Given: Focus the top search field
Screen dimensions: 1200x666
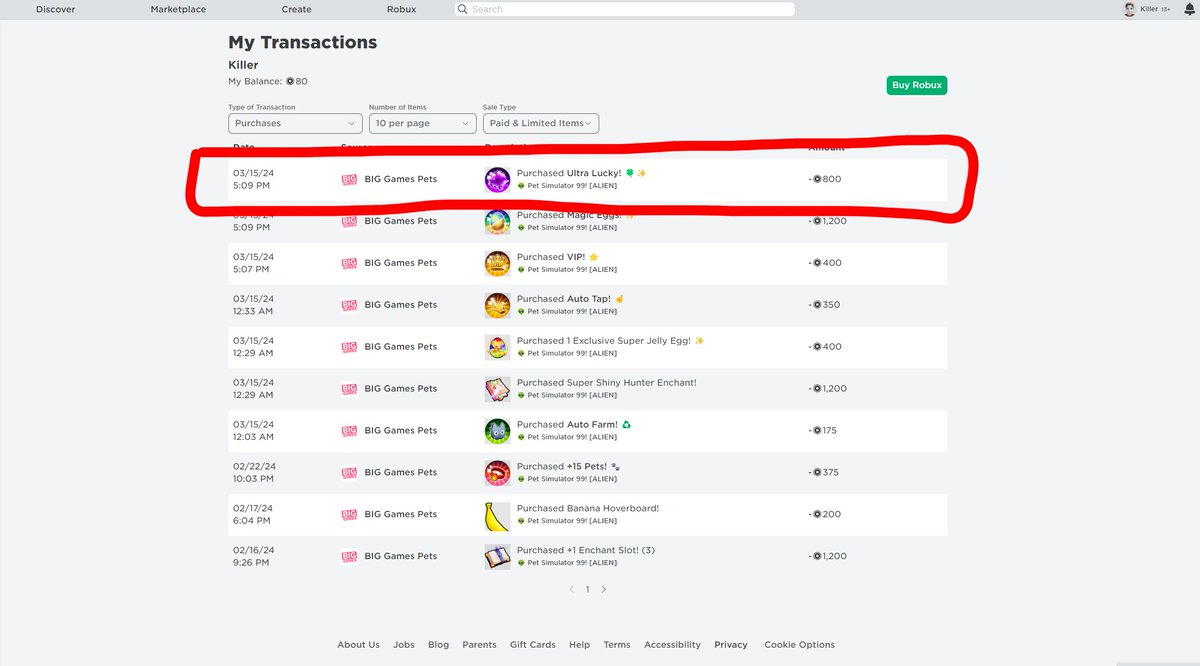Looking at the screenshot, I should pos(624,9).
